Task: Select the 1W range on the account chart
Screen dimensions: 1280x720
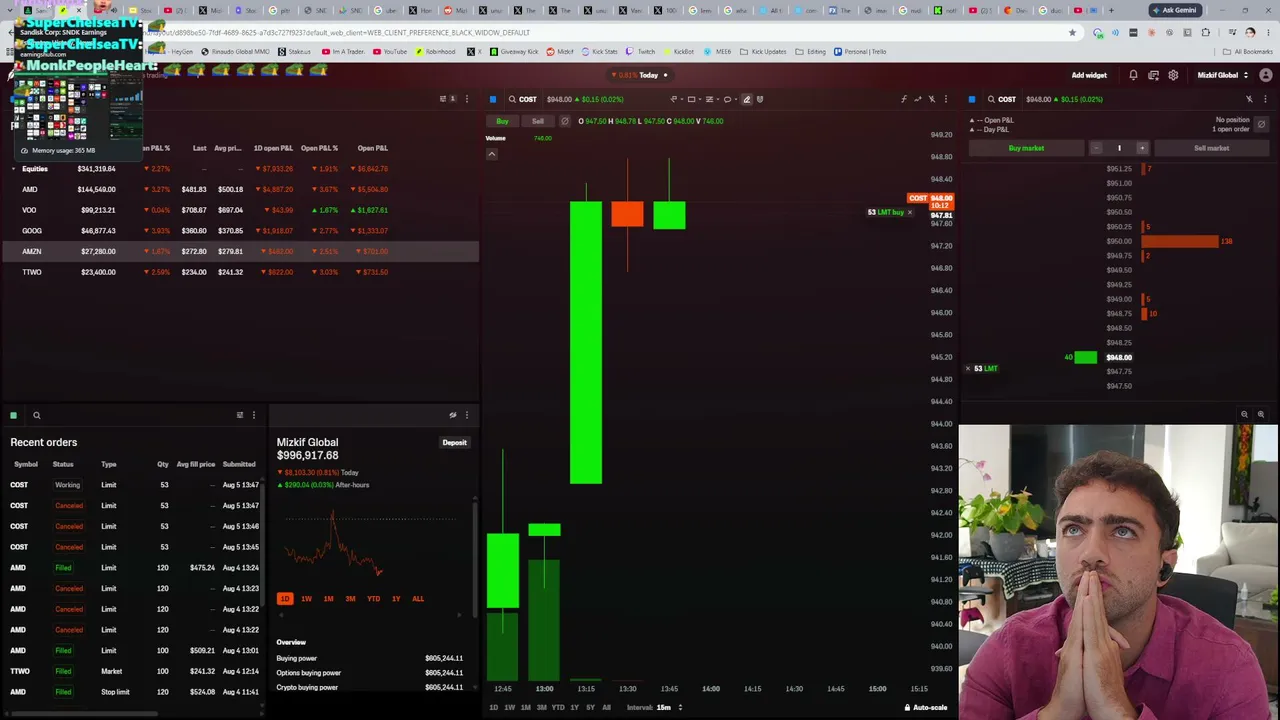Action: [x=306, y=599]
